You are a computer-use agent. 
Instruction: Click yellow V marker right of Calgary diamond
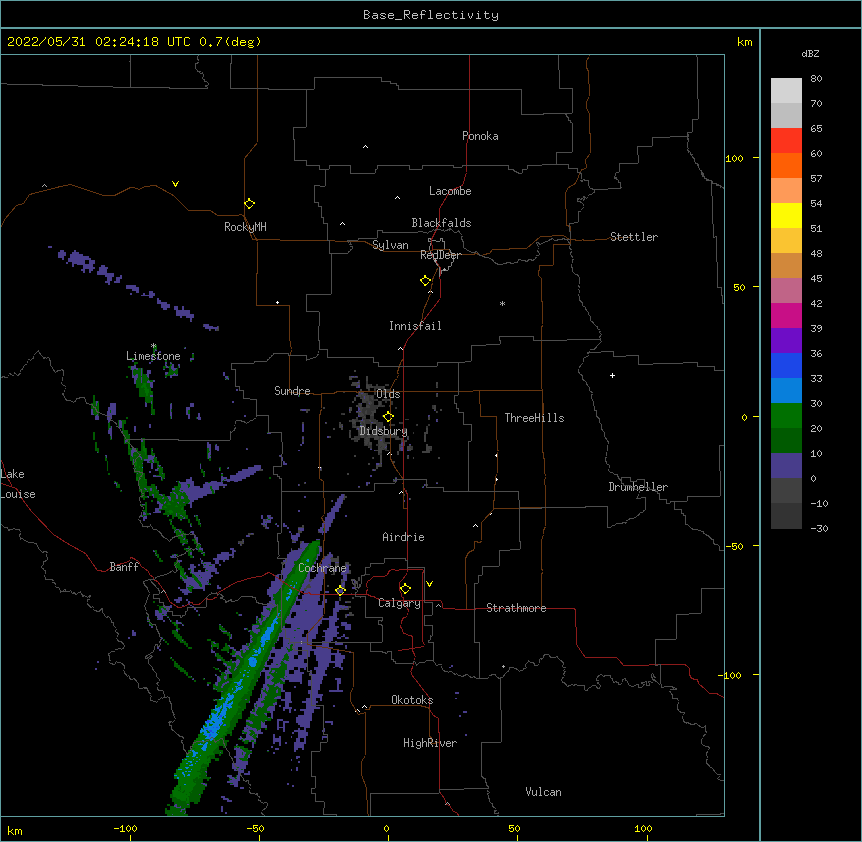click(429, 584)
